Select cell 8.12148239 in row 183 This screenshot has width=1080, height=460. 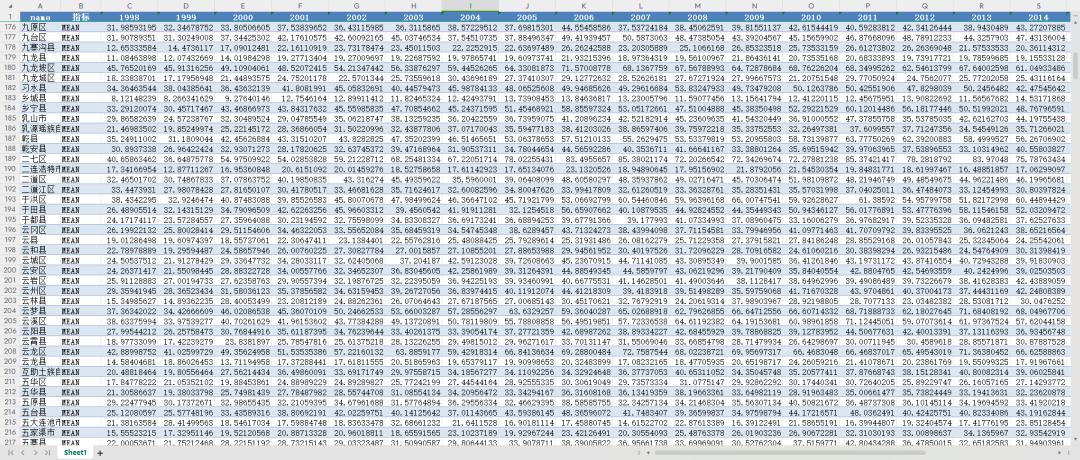click(129, 98)
